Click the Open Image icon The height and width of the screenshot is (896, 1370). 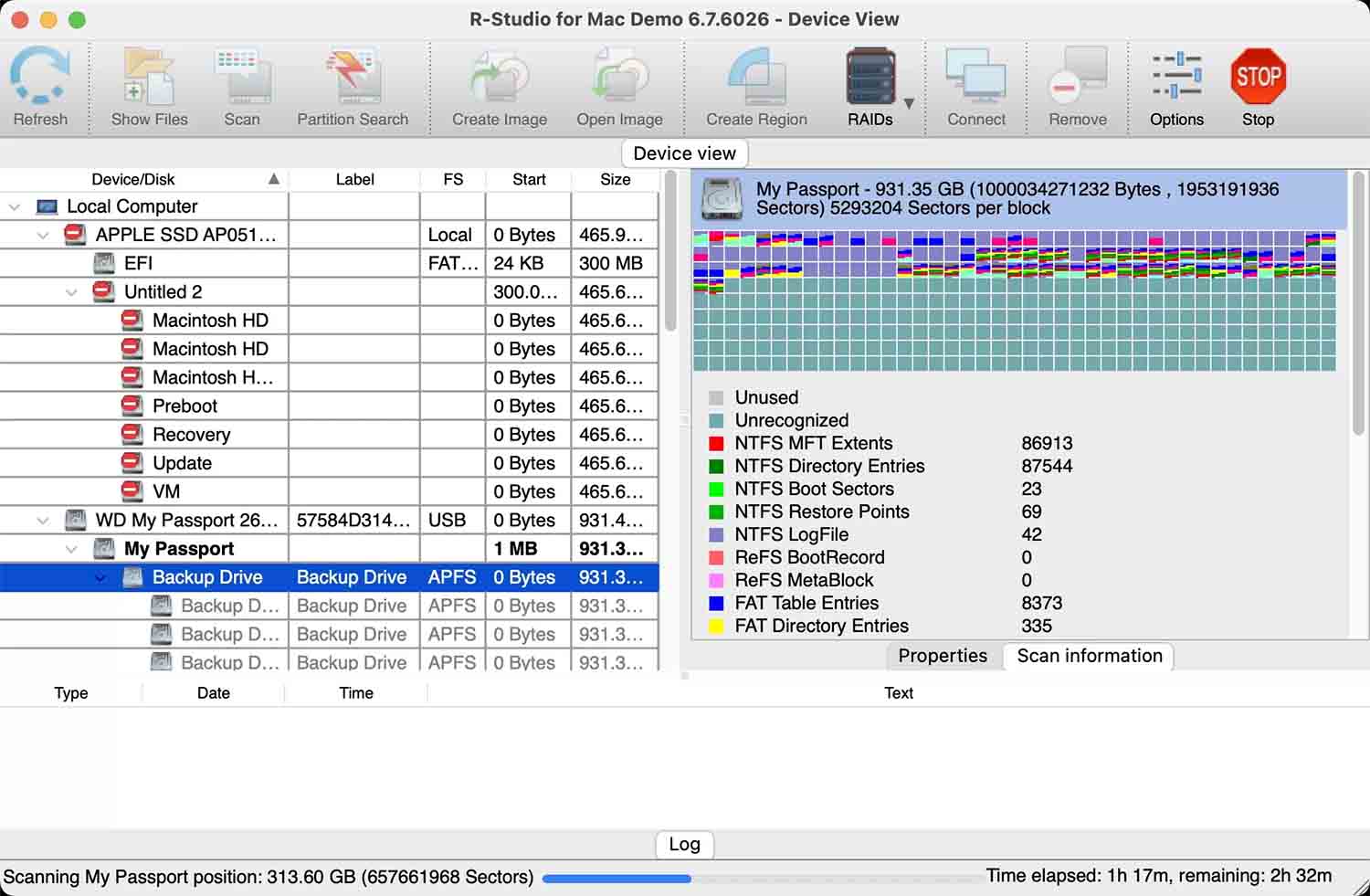click(619, 77)
